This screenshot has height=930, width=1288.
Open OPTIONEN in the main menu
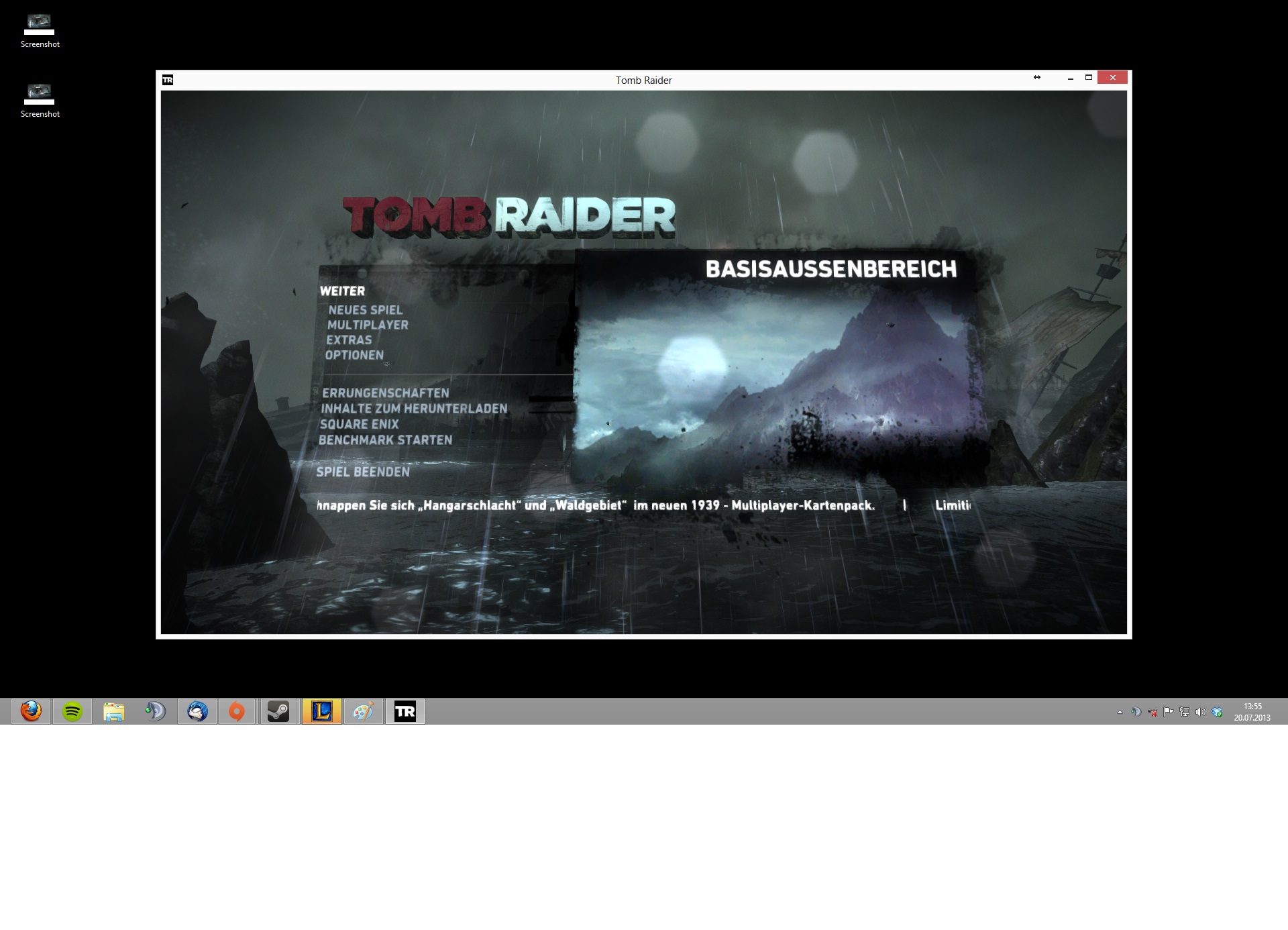click(x=354, y=355)
